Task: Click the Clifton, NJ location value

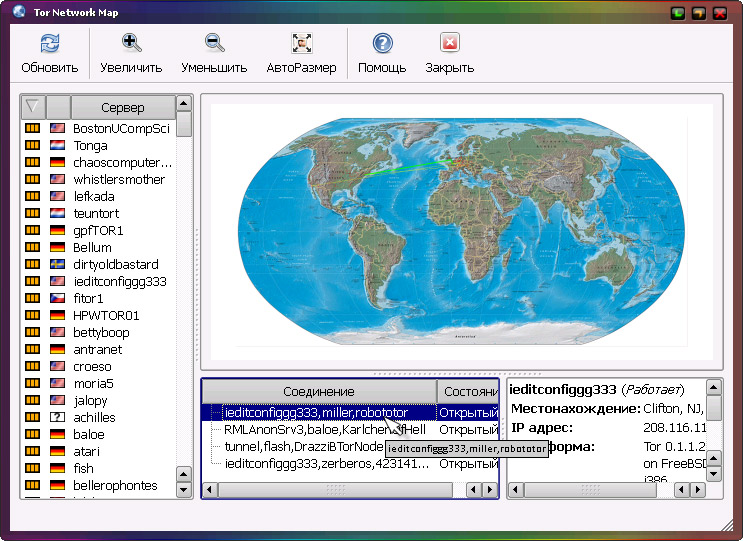Action: point(673,409)
